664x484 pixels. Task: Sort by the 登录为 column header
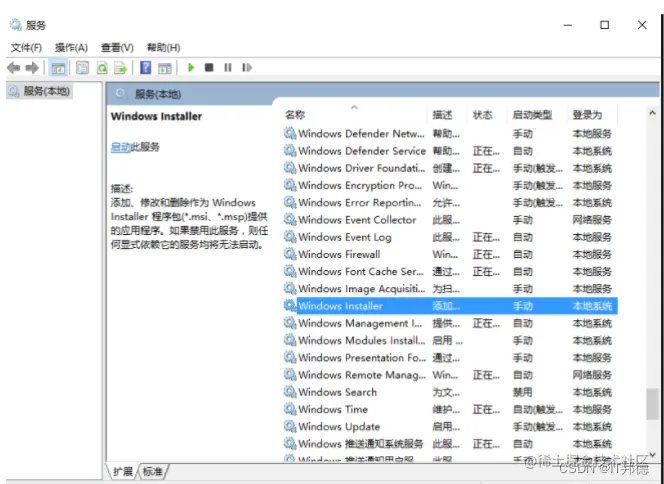point(587,115)
